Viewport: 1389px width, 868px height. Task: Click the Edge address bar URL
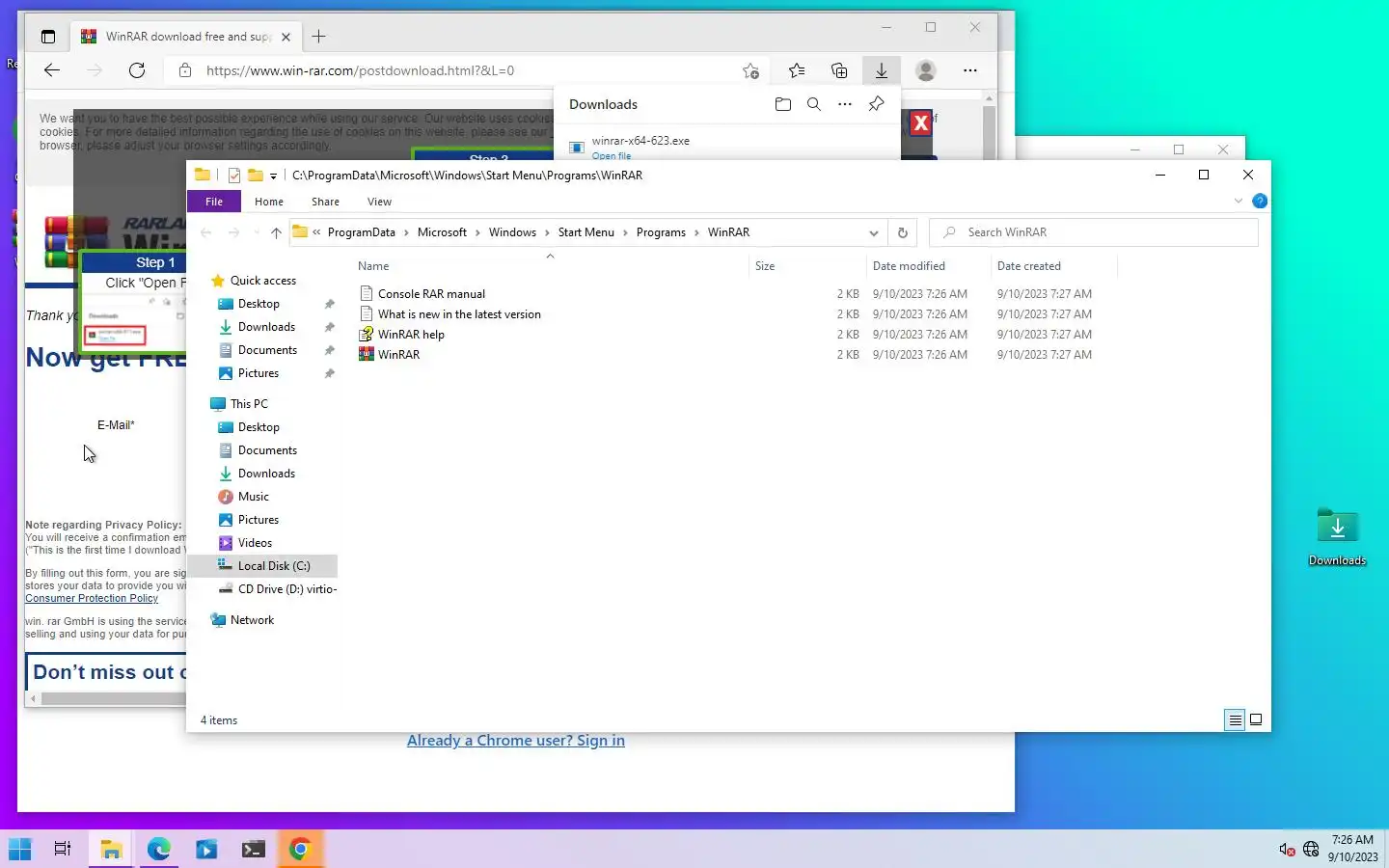point(360,70)
